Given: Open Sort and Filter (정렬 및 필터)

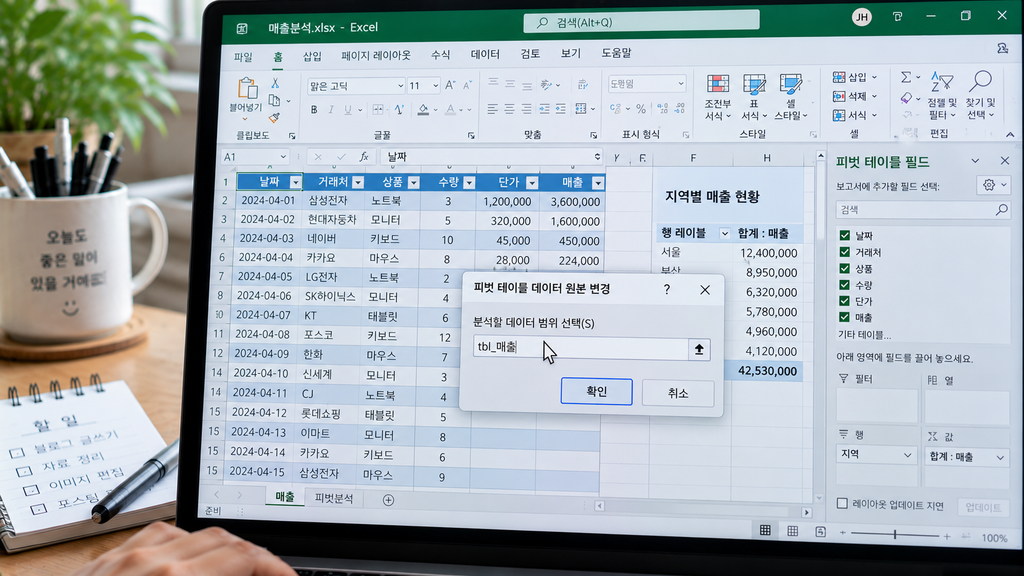Looking at the screenshot, I should pos(941,96).
